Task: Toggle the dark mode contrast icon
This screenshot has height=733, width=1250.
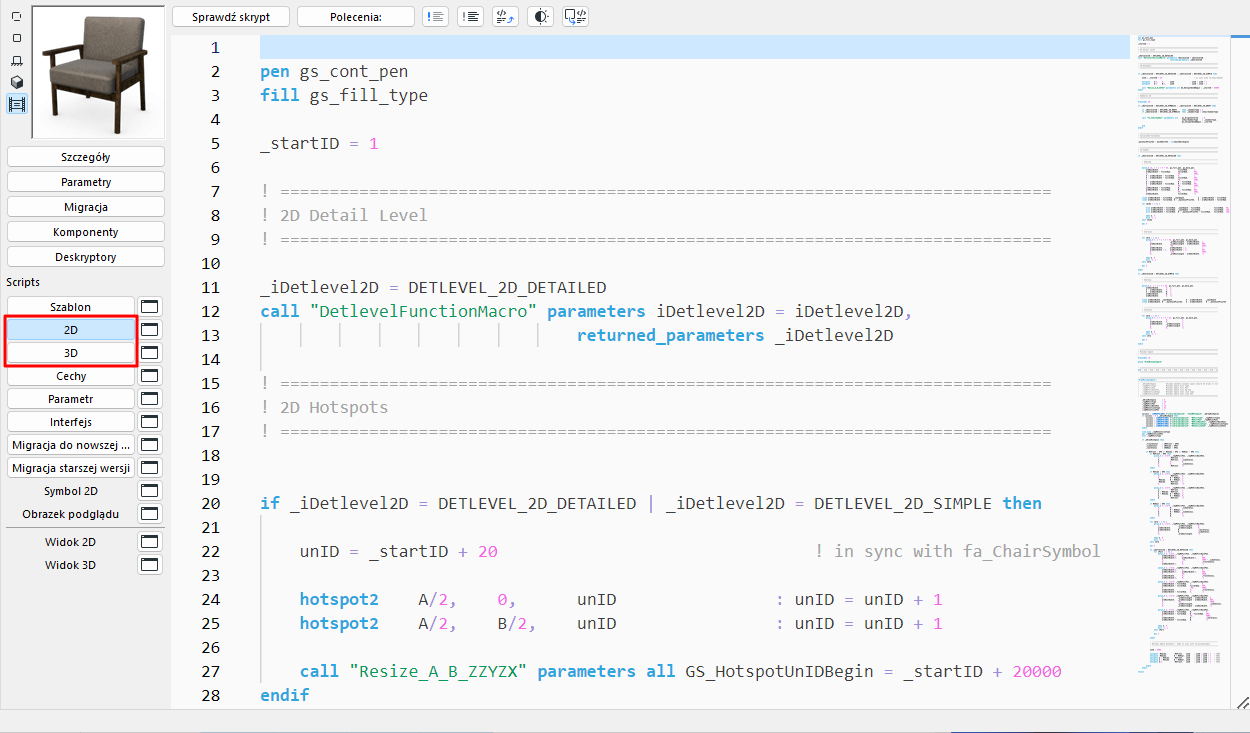Action: coord(540,16)
